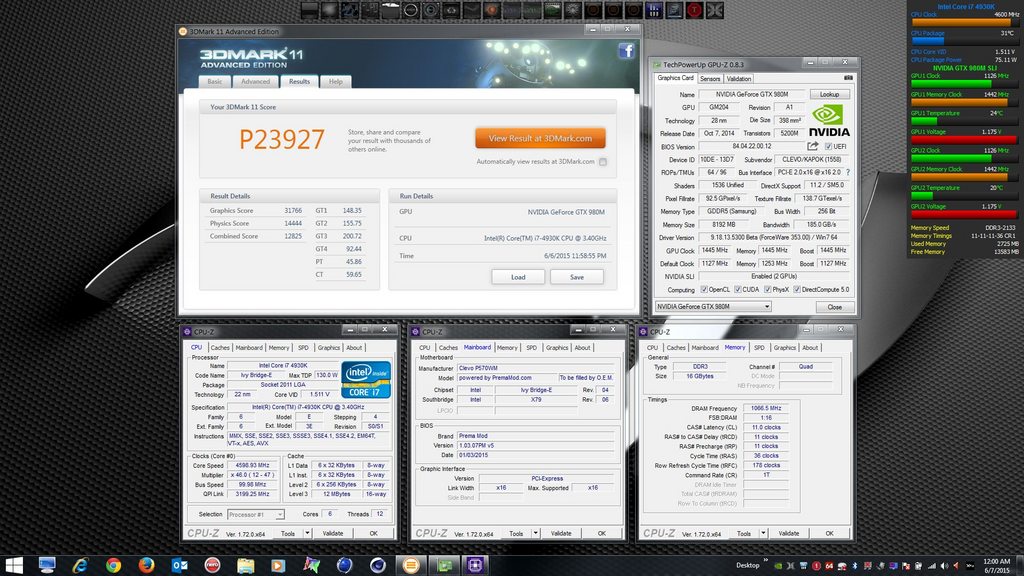Launch Google Chrome from the taskbar
The height and width of the screenshot is (576, 1024).
pyautogui.click(x=114, y=565)
